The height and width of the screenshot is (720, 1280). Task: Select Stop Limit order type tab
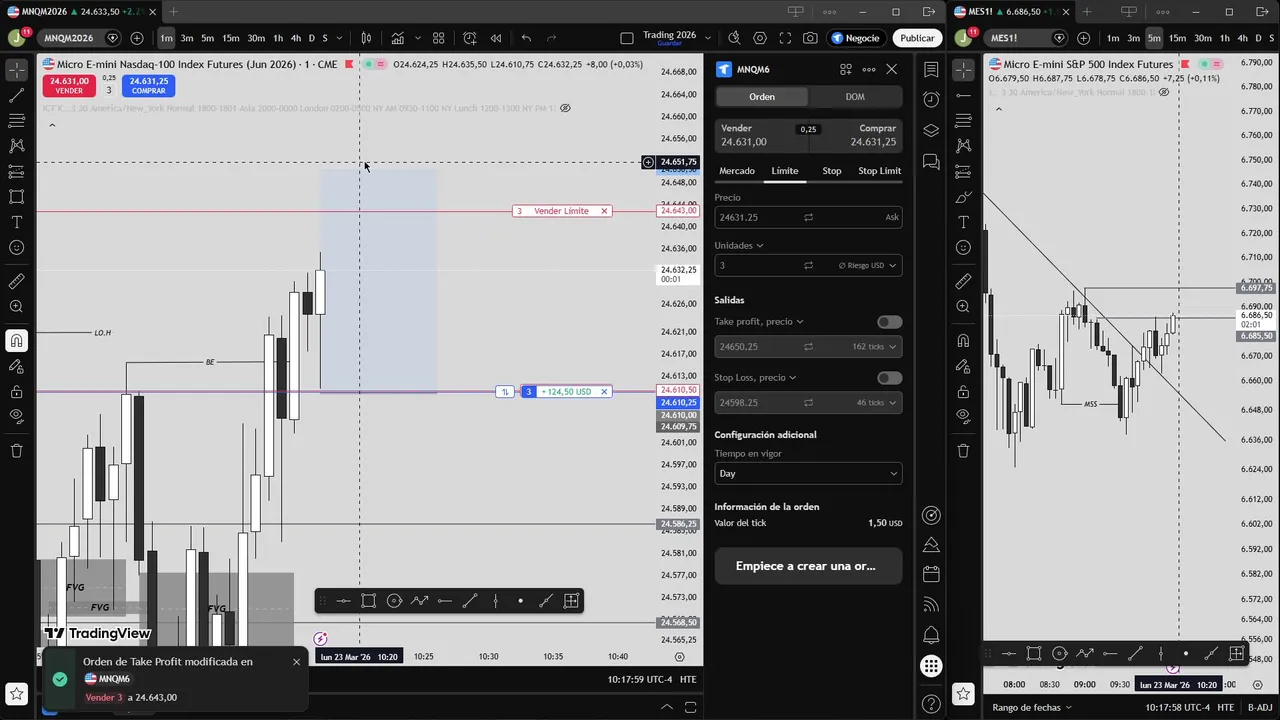click(879, 171)
